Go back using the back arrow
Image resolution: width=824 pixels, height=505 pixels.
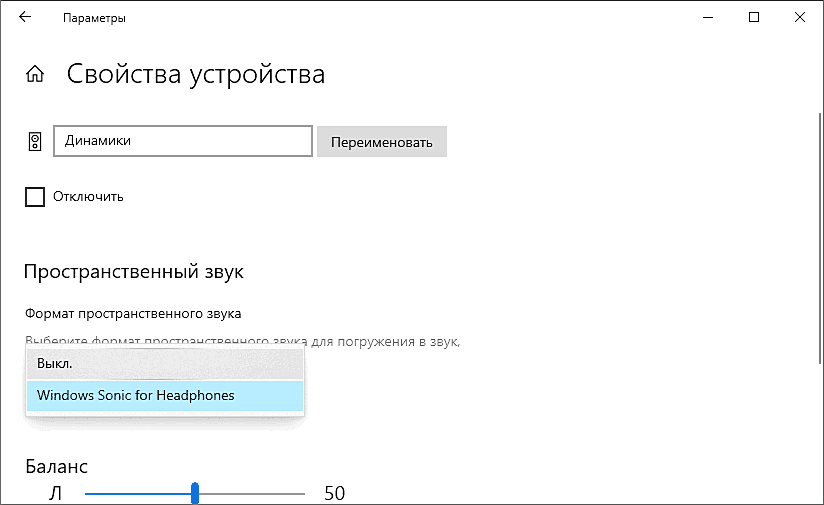tap(25, 18)
